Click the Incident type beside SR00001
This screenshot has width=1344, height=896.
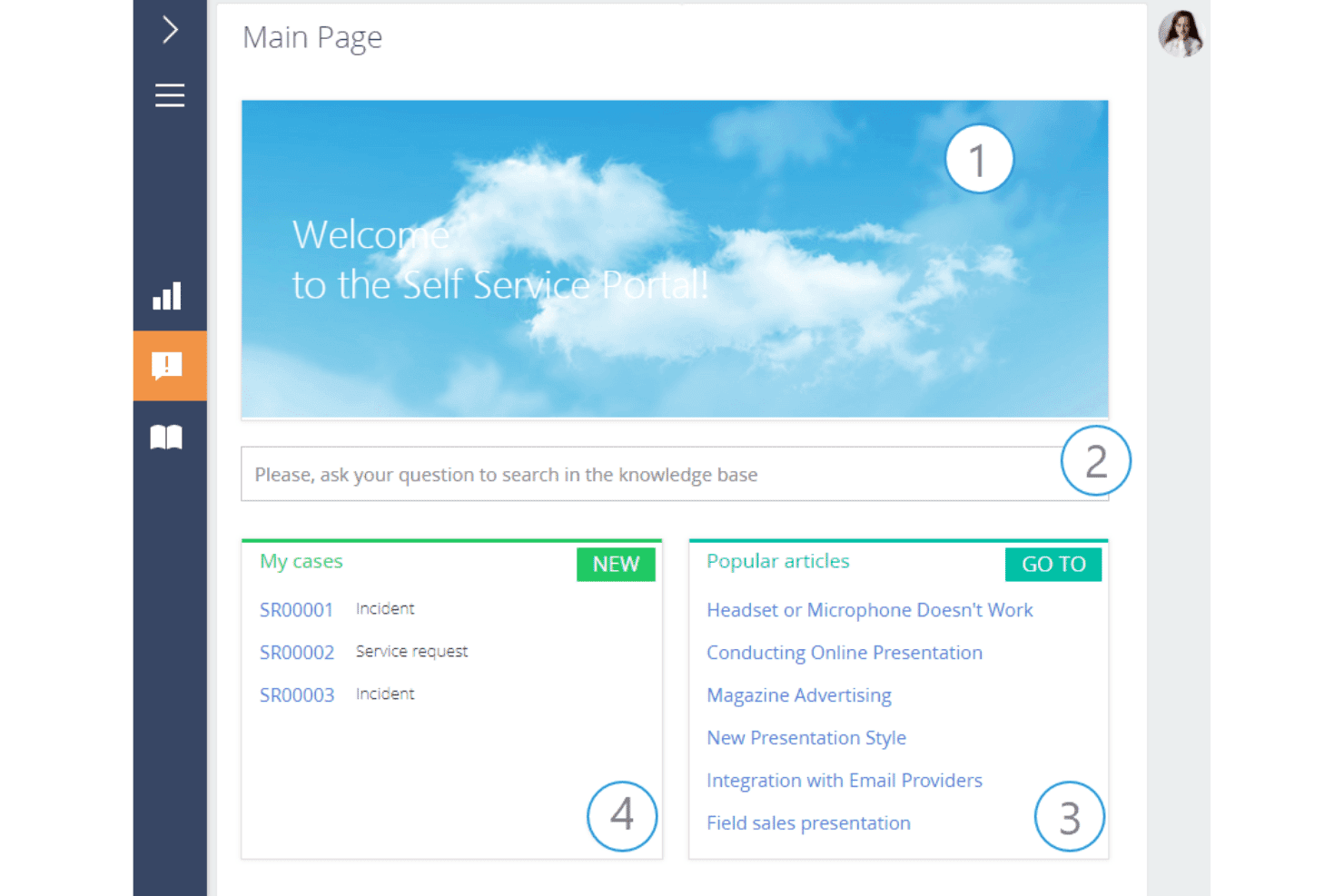pyautogui.click(x=385, y=608)
